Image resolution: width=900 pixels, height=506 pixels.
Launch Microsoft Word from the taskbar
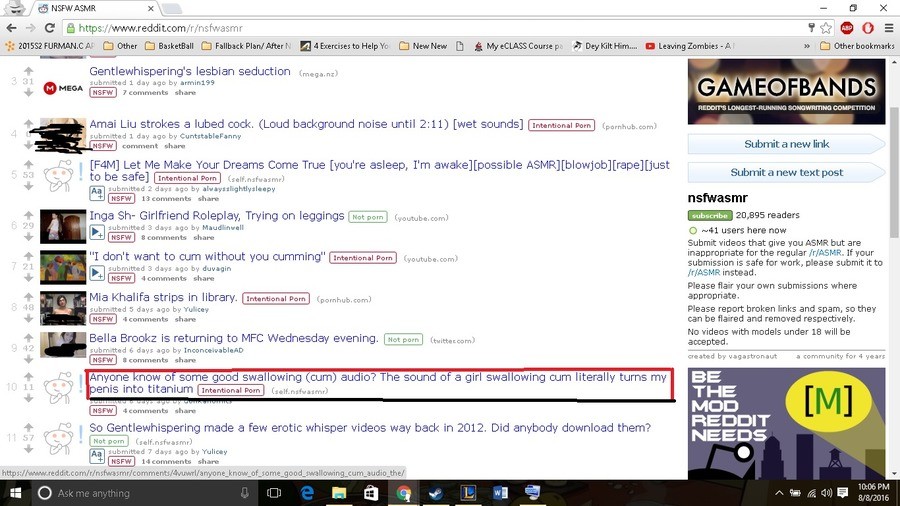(501, 493)
